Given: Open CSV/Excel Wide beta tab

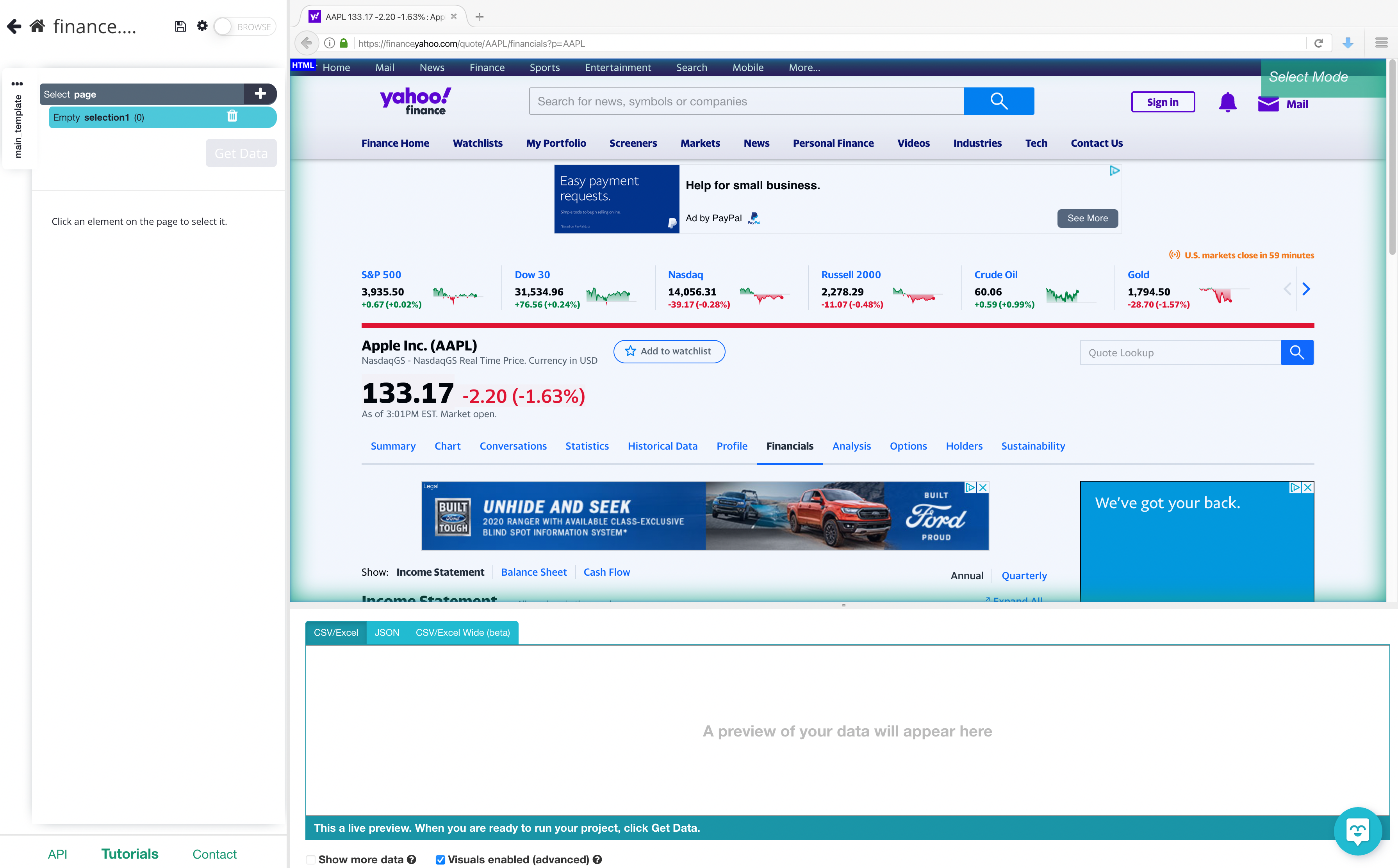Looking at the screenshot, I should [461, 632].
